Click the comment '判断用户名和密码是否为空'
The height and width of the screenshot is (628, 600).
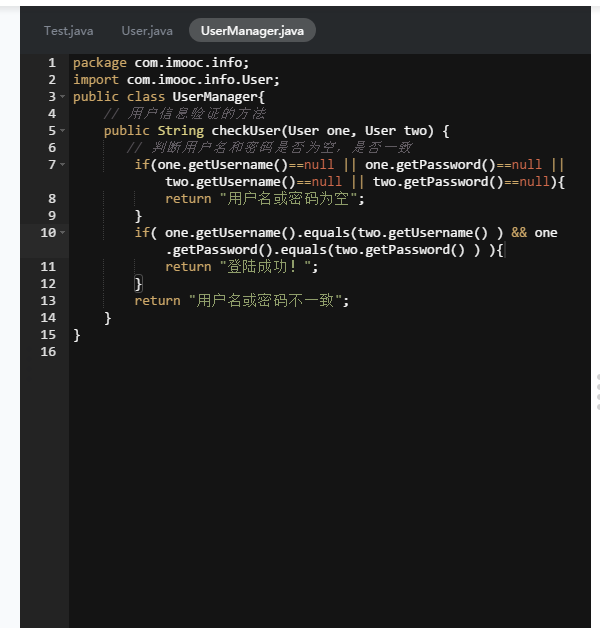[243, 148]
